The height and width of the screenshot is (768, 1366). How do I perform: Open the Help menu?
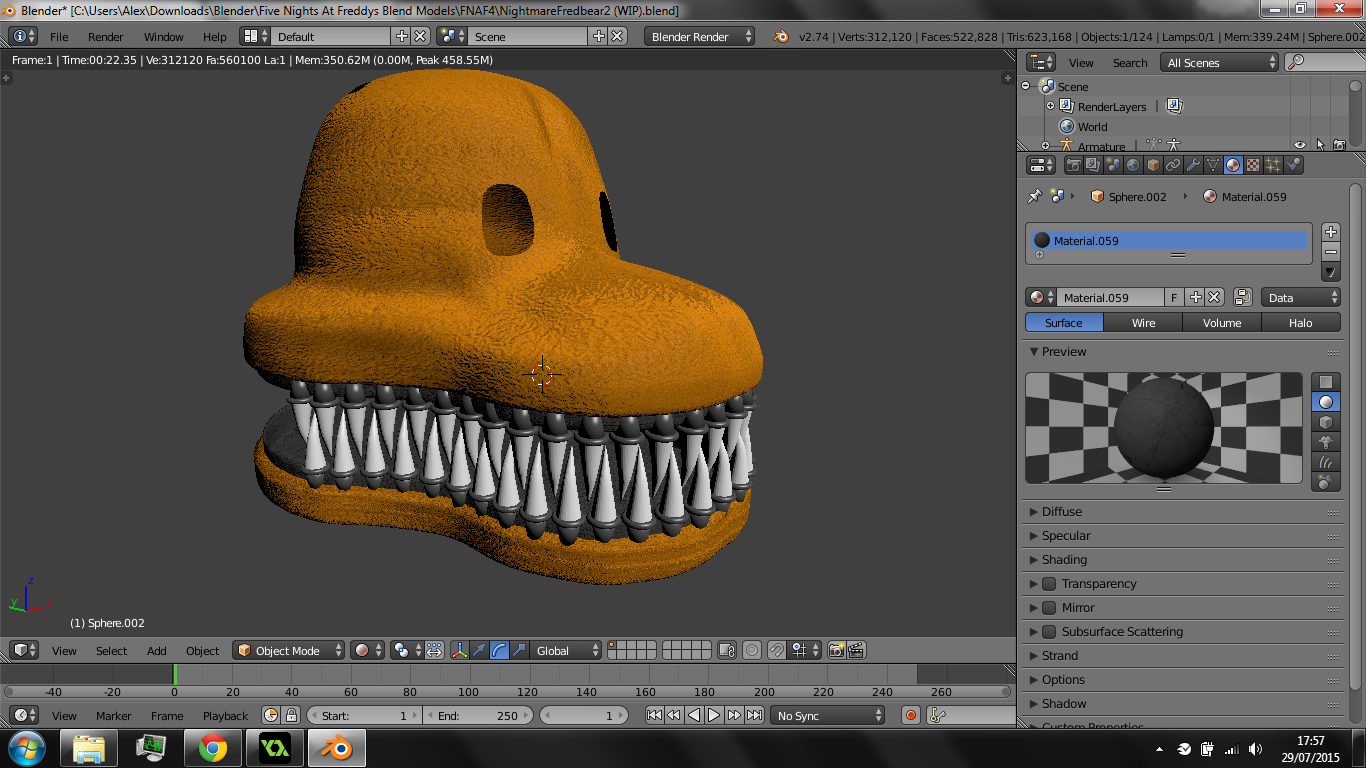point(215,36)
